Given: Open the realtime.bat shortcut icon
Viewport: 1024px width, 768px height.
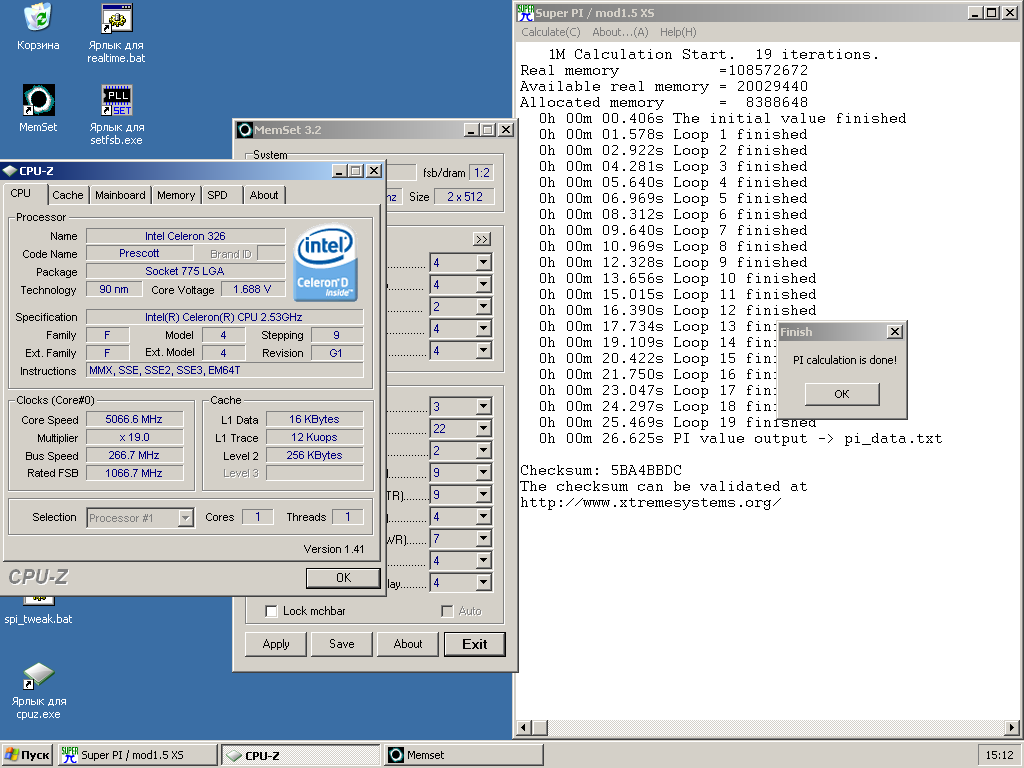Looking at the screenshot, I should click(116, 18).
